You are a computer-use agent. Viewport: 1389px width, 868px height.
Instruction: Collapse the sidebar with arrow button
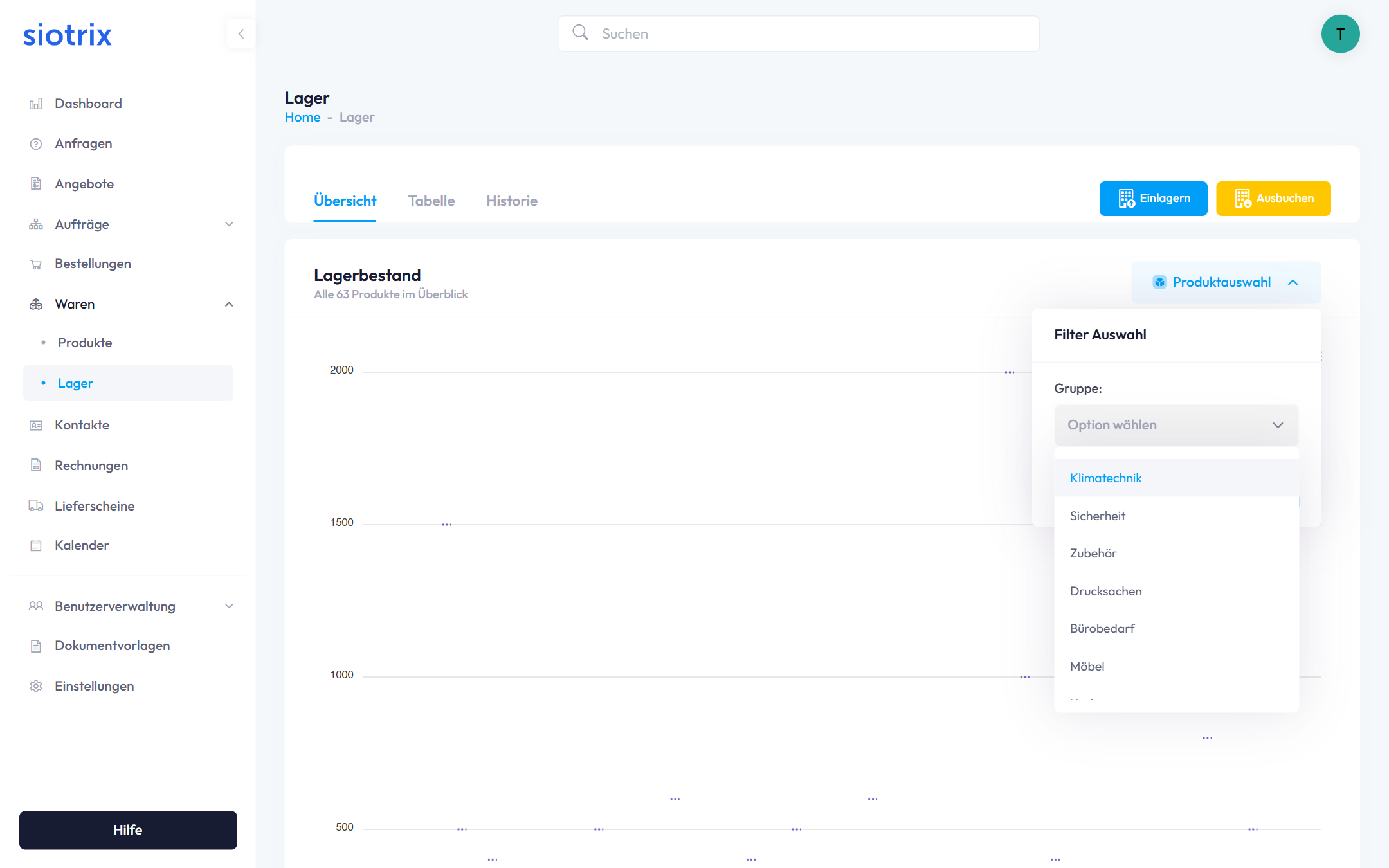(x=241, y=34)
